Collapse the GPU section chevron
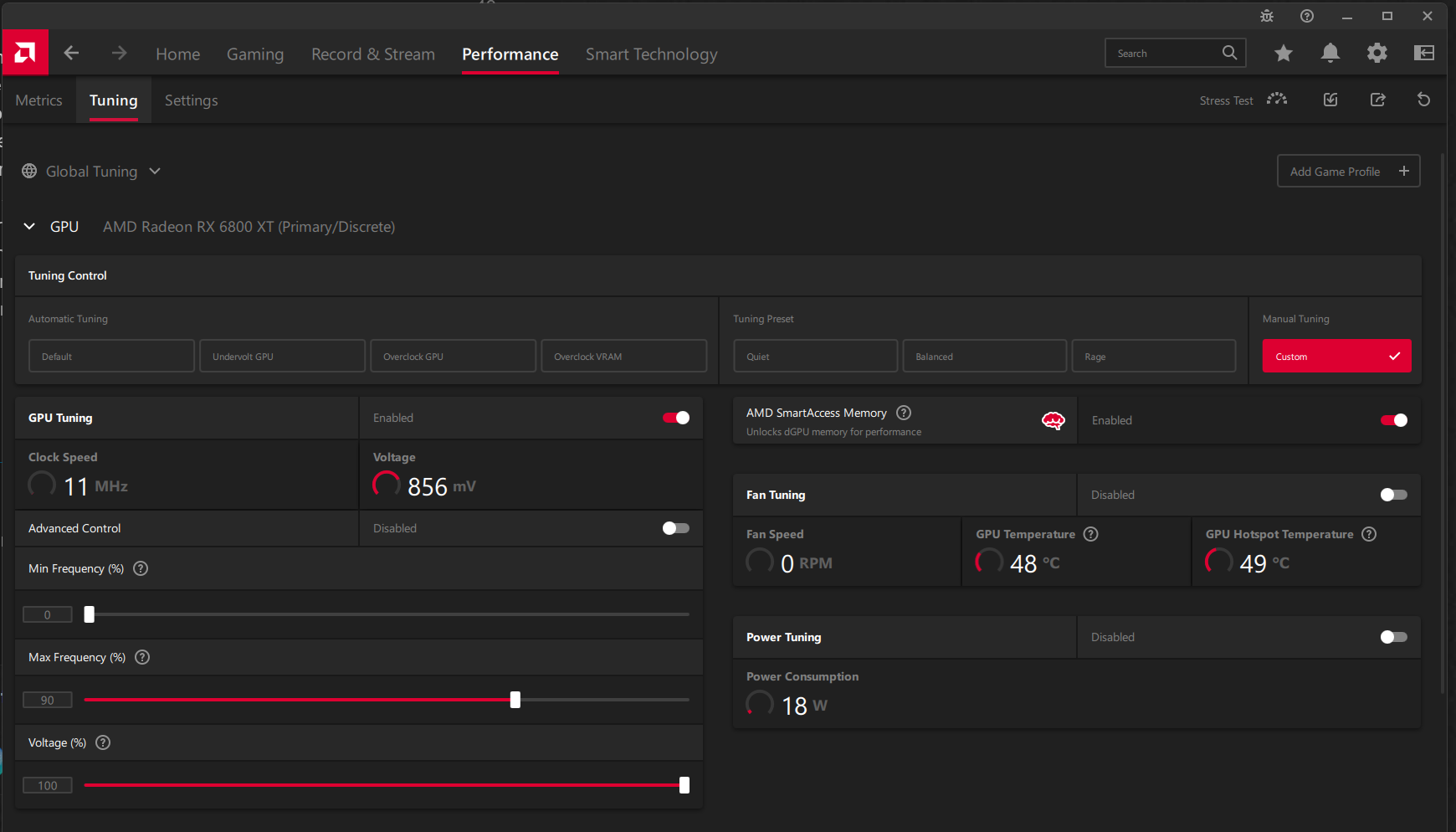This screenshot has height=832, width=1456. click(x=29, y=227)
